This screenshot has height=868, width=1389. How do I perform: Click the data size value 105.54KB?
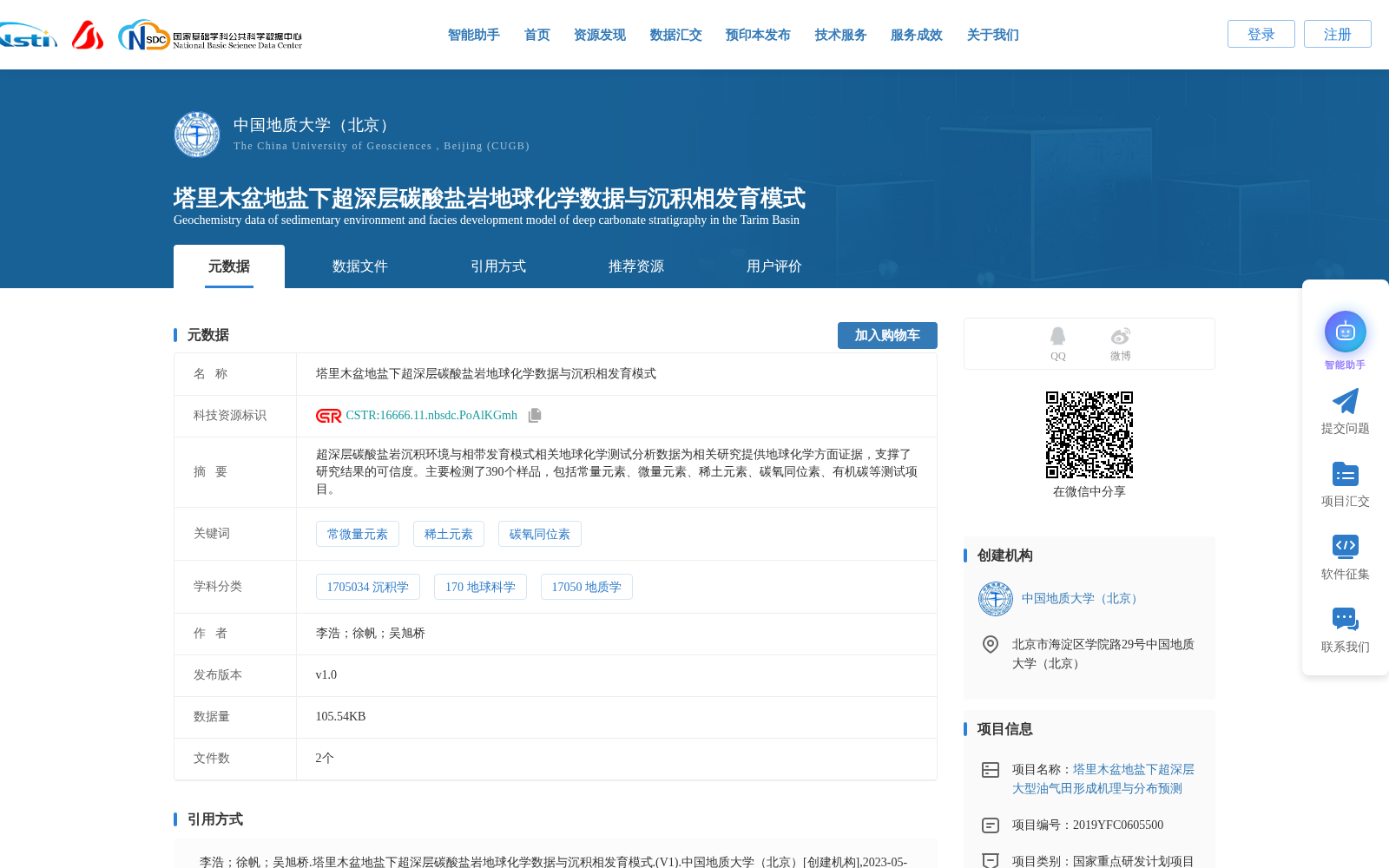coord(341,717)
